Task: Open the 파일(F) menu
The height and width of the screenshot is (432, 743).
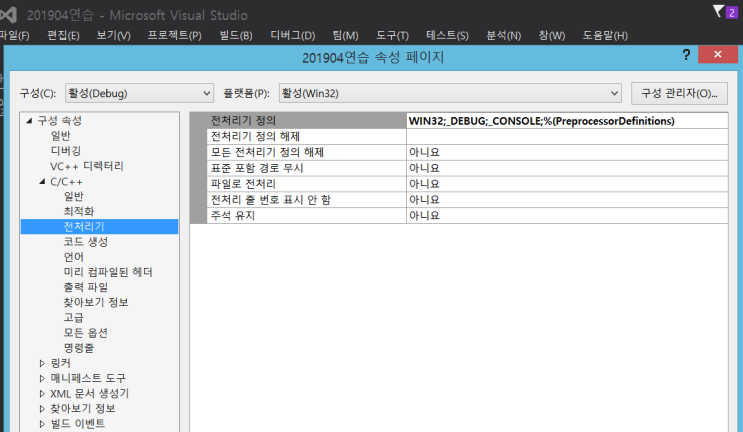Action: click(14, 36)
